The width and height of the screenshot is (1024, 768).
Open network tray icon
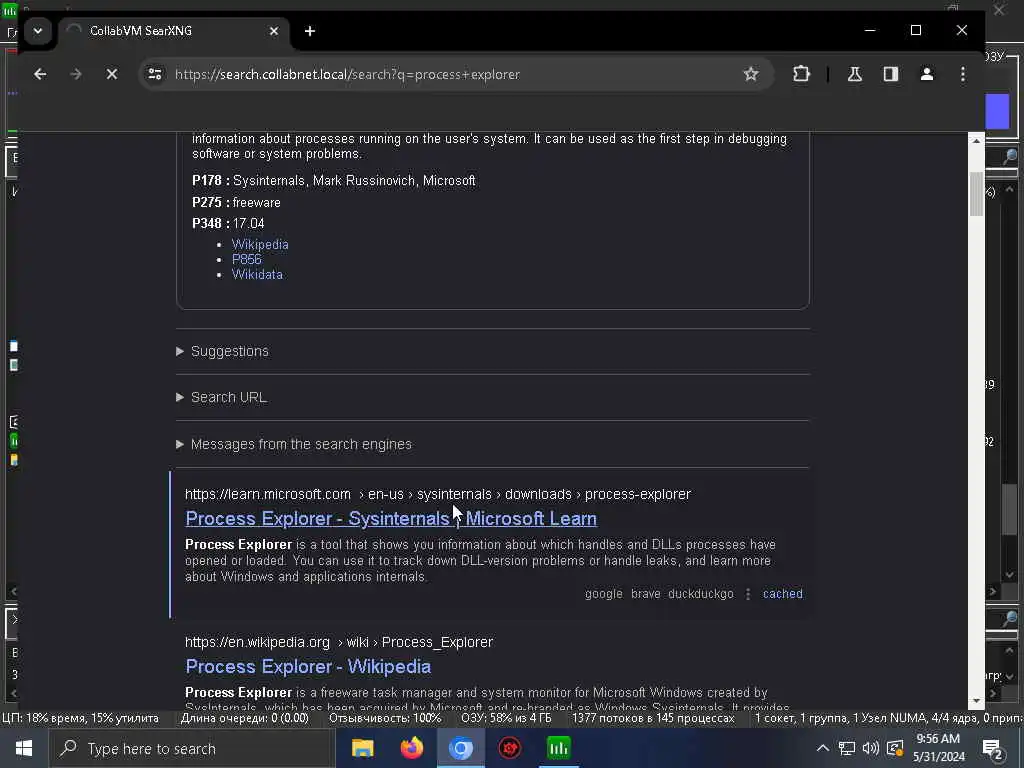click(x=847, y=748)
